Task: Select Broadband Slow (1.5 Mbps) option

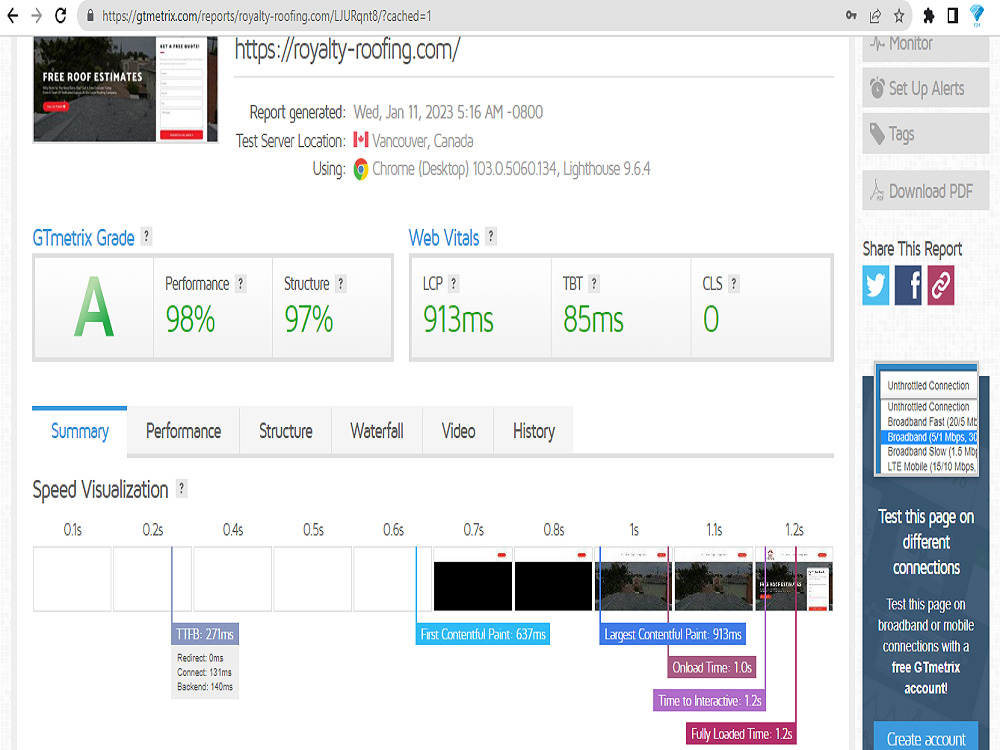Action: click(928, 452)
